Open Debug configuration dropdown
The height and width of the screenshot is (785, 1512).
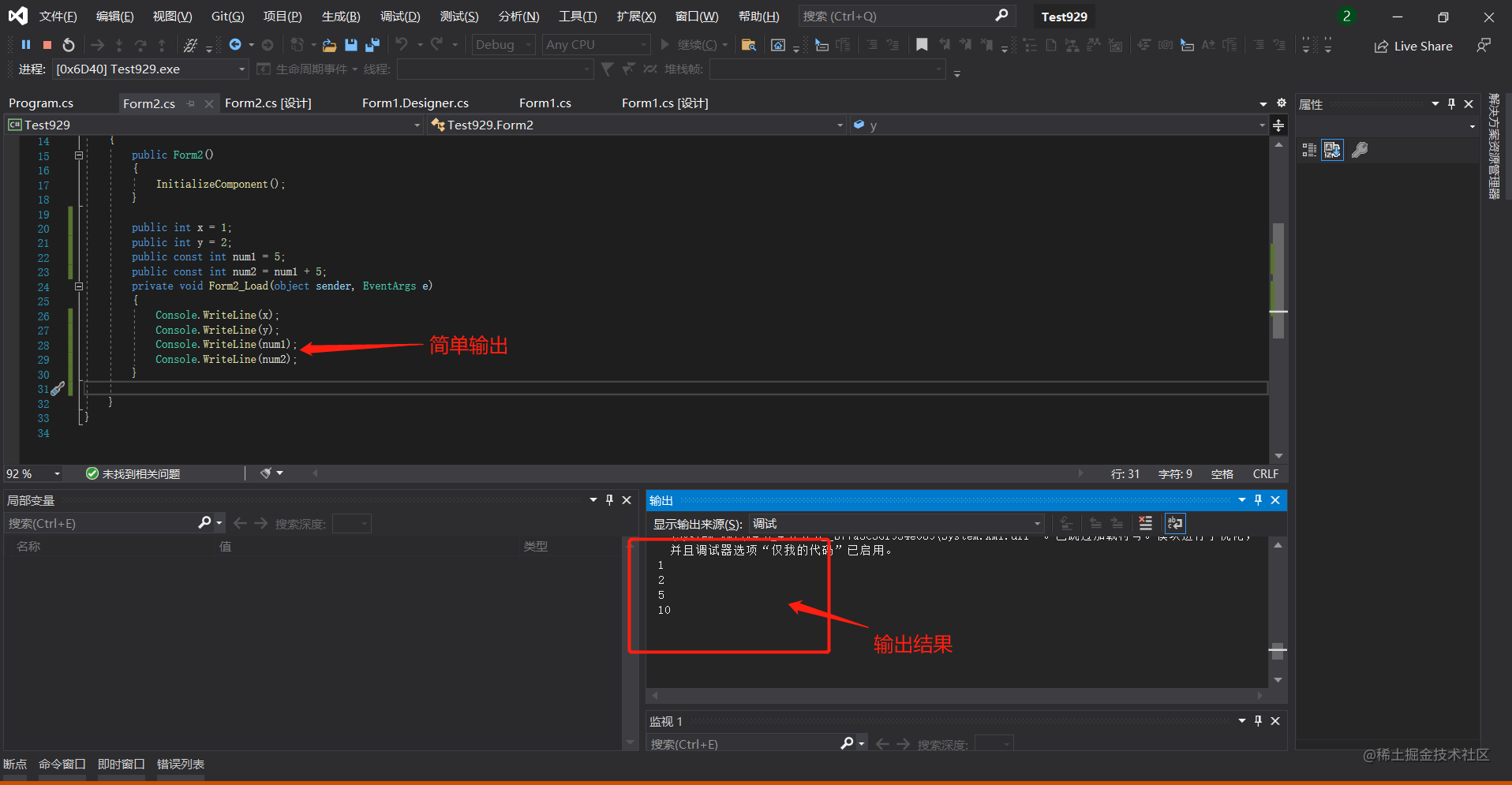pos(503,45)
